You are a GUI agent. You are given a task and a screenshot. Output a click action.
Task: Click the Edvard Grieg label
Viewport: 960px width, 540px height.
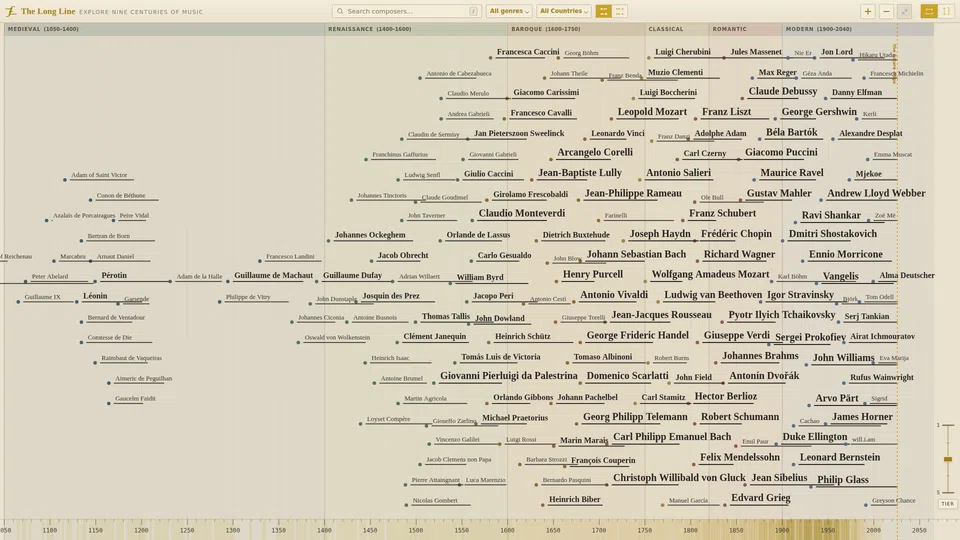[x=760, y=498]
